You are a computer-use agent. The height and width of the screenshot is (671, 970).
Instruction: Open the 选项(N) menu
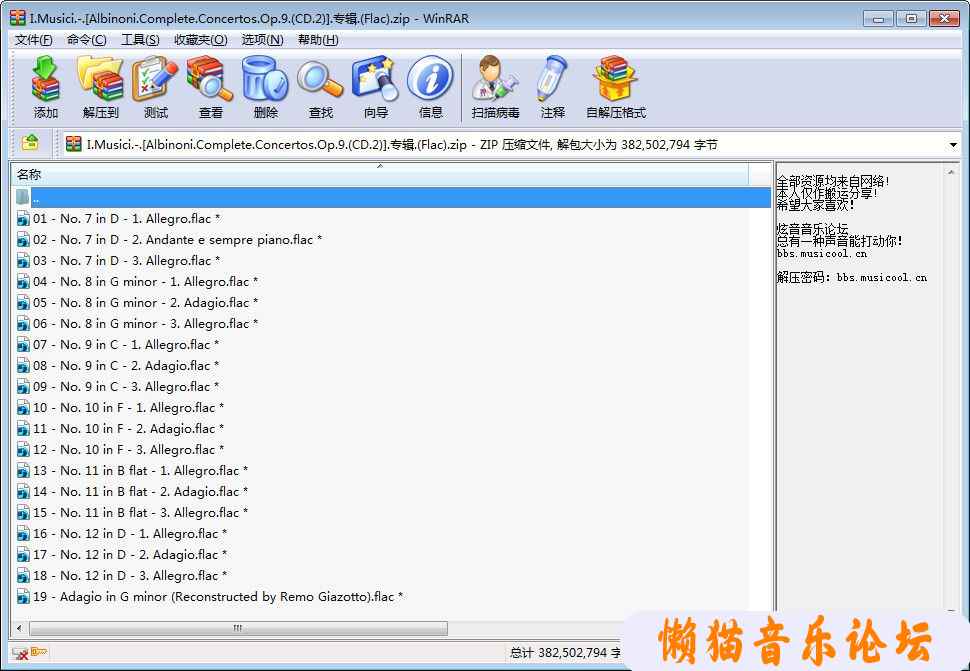coord(262,40)
